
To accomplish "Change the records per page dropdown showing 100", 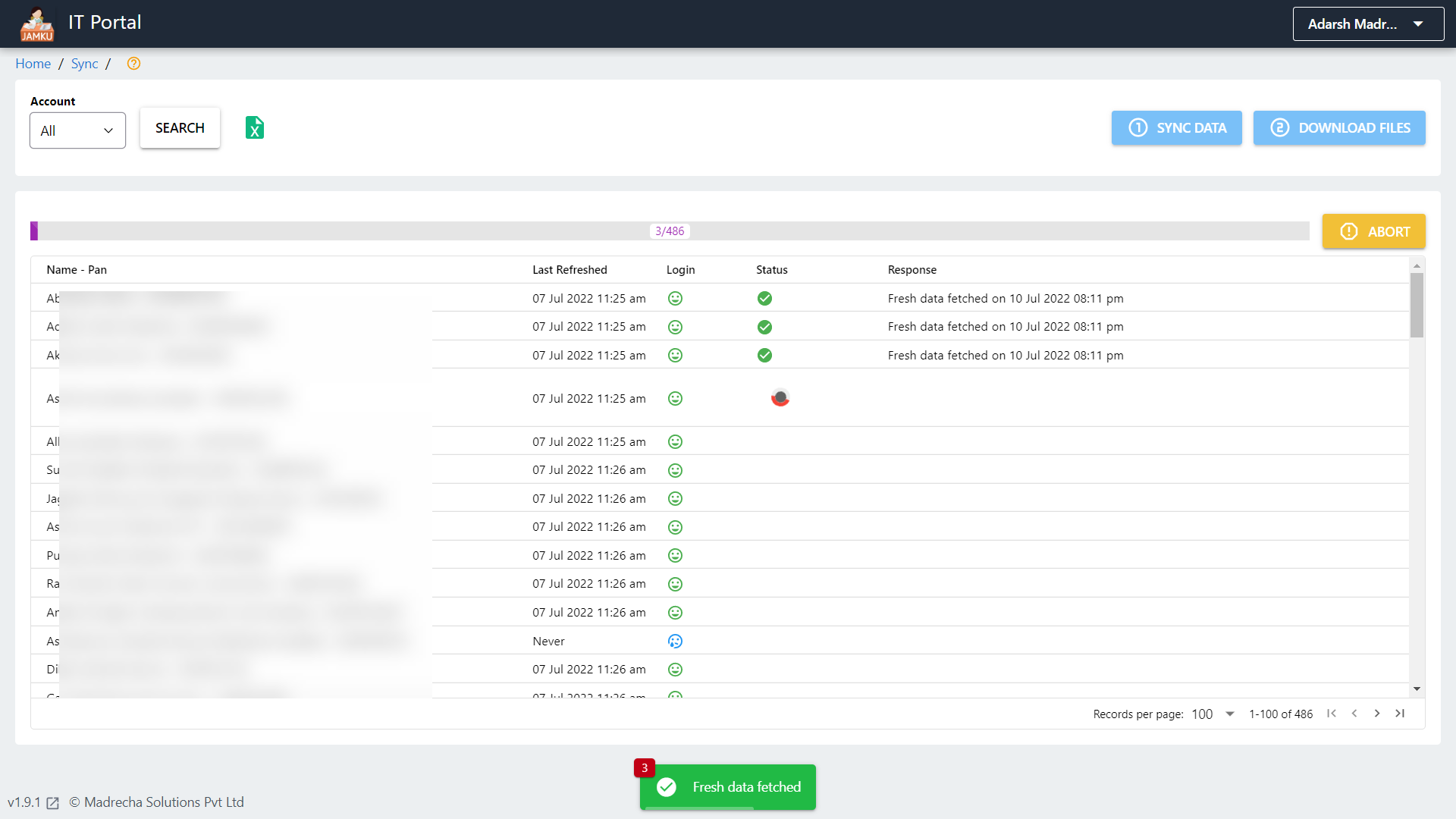I will pos(1213,714).
